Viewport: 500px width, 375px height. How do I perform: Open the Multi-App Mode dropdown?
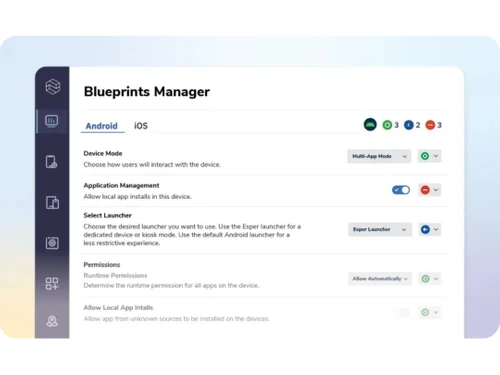379,156
